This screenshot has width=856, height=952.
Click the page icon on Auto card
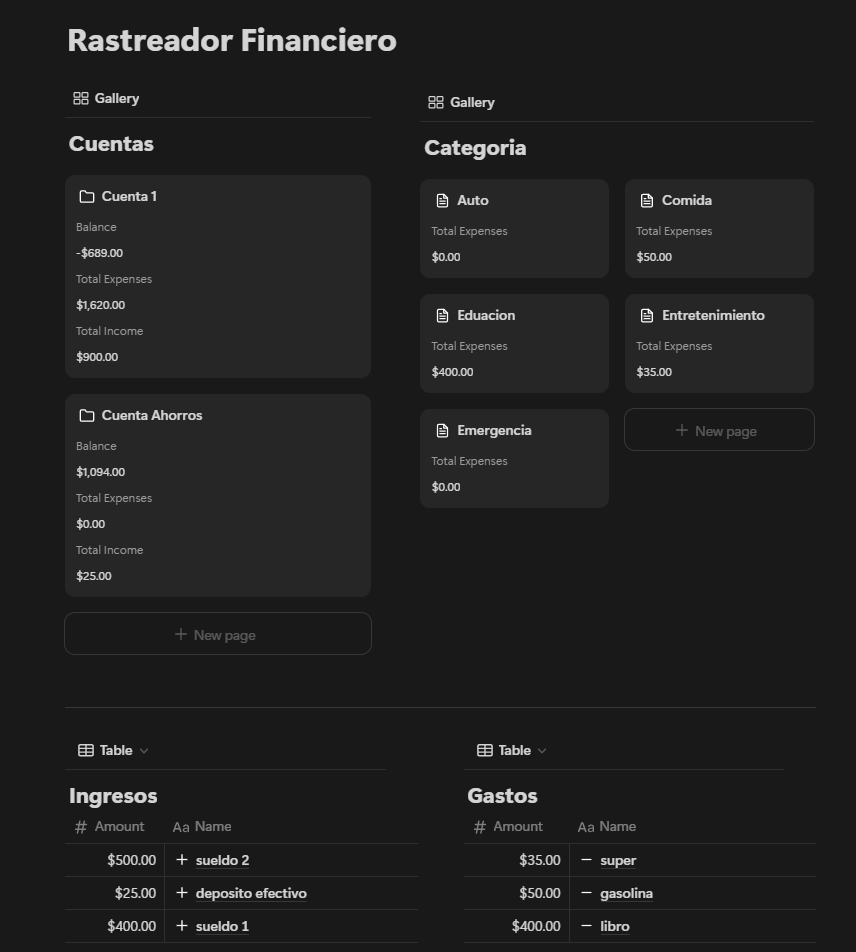442,200
